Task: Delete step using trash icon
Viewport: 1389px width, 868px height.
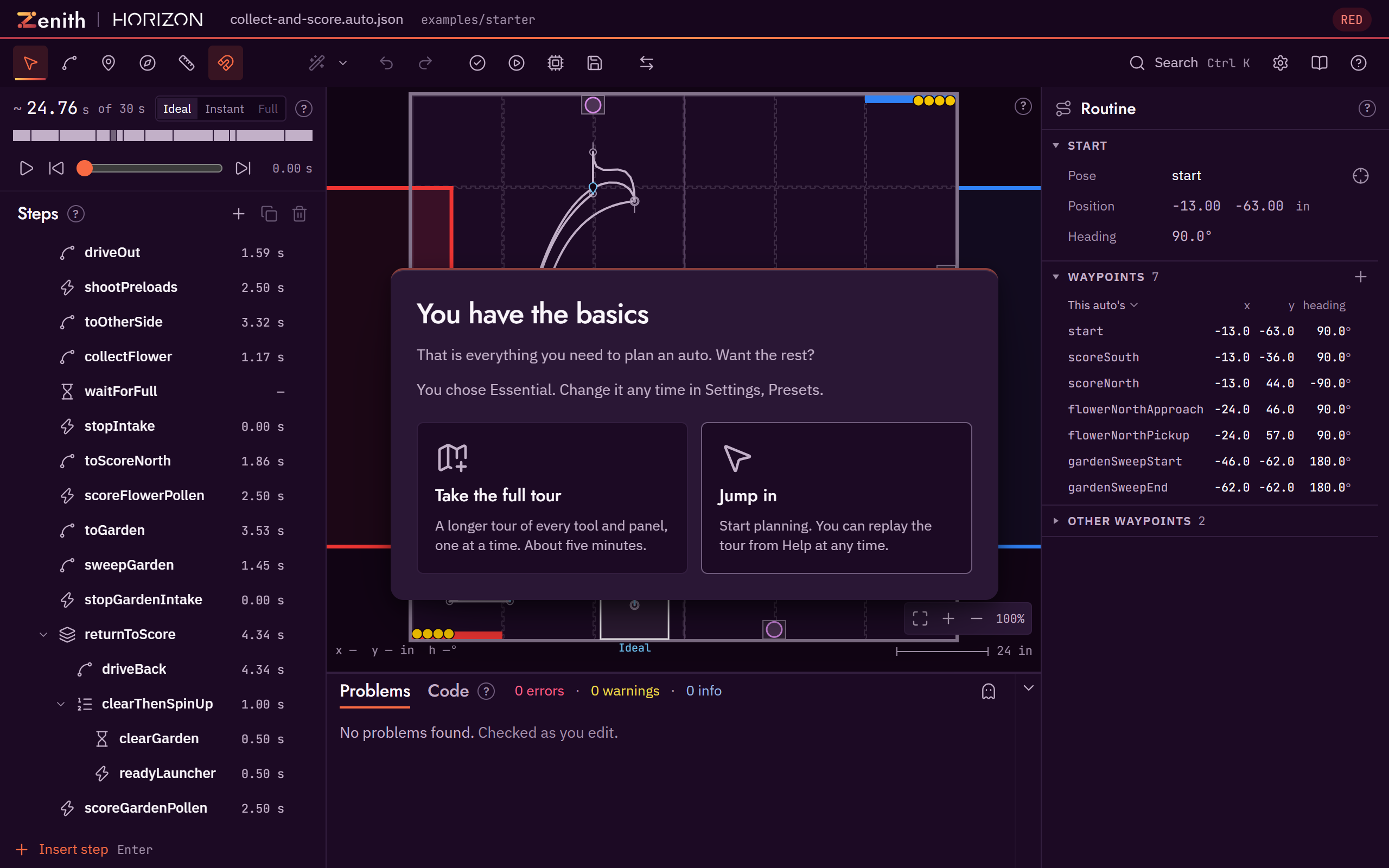Action: pyautogui.click(x=300, y=214)
